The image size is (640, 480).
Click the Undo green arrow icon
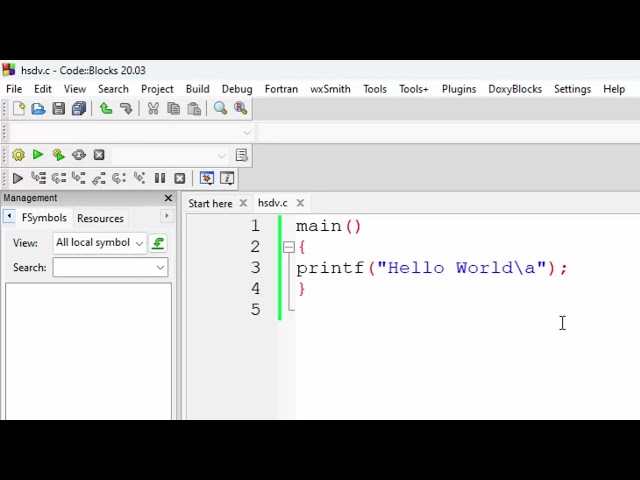pyautogui.click(x=106, y=109)
